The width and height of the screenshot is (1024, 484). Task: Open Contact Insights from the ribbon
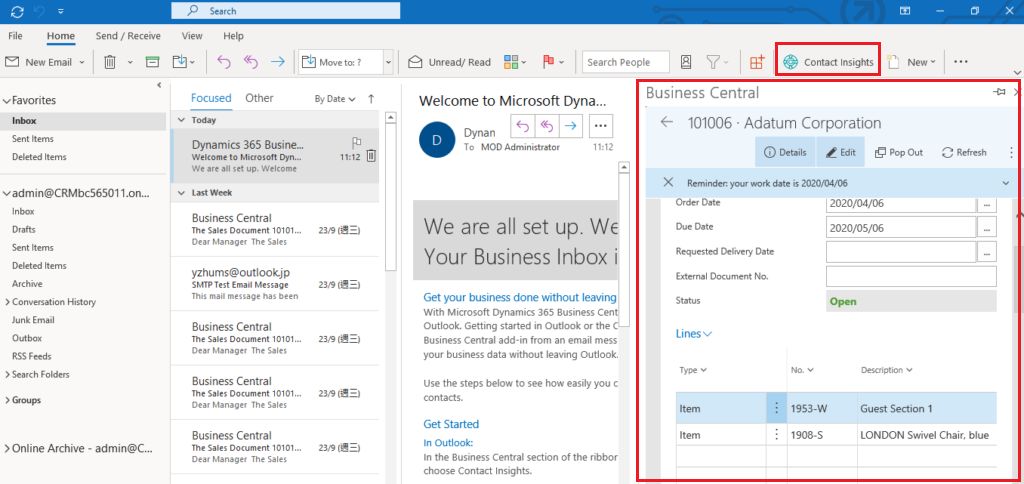(828, 62)
